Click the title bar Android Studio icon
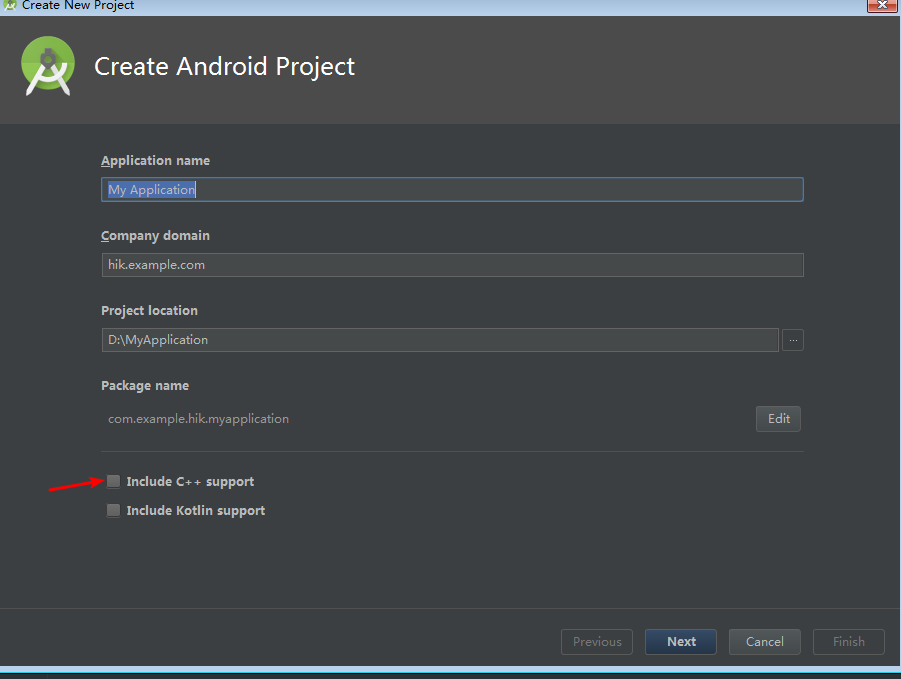 (10, 5)
